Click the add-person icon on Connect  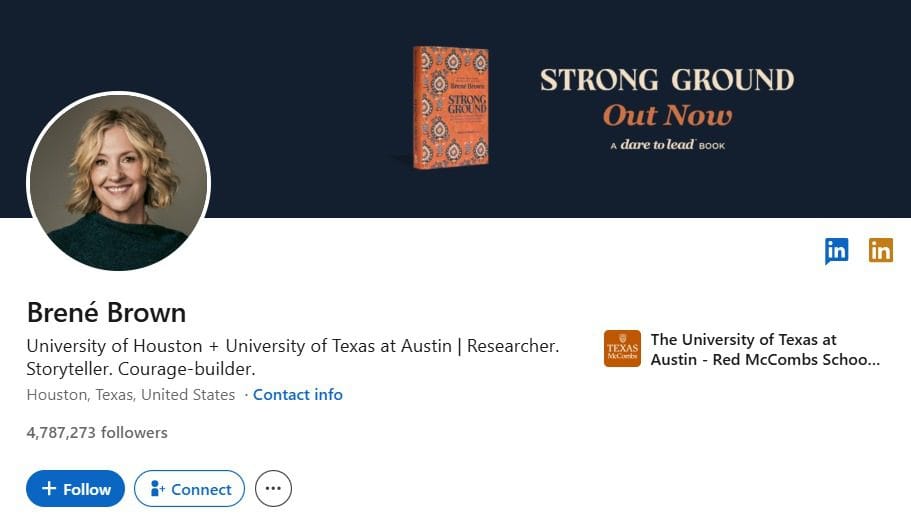coord(157,489)
